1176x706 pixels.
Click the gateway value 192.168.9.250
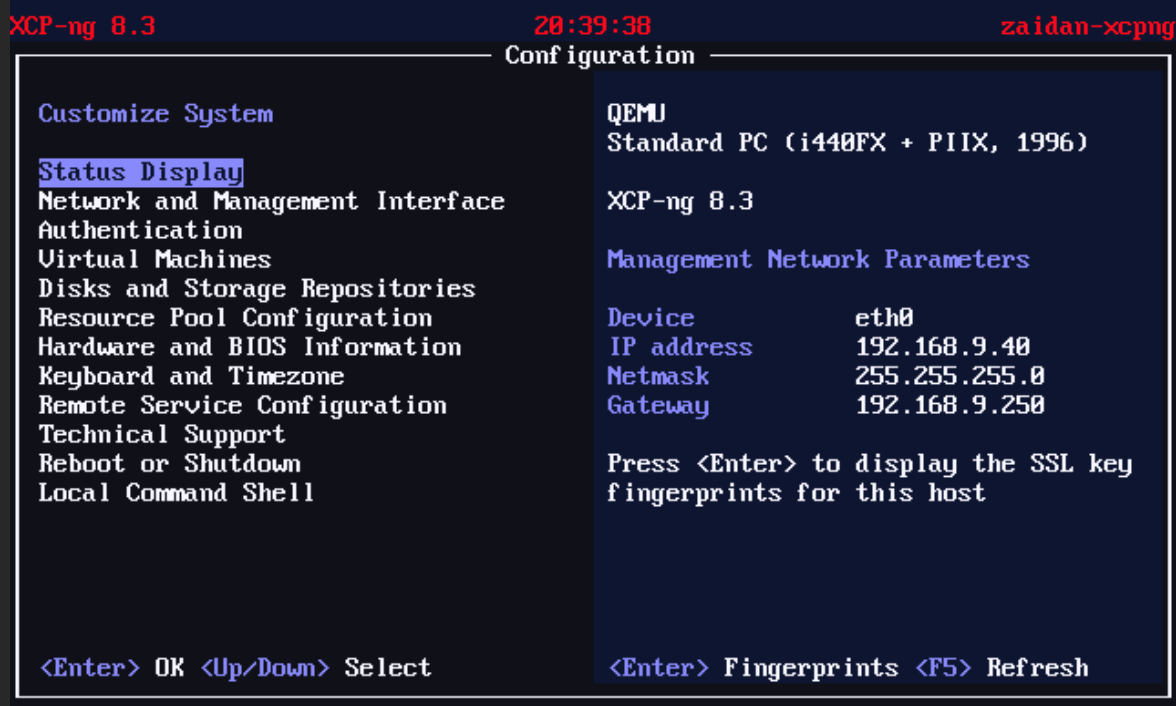[x=950, y=406]
